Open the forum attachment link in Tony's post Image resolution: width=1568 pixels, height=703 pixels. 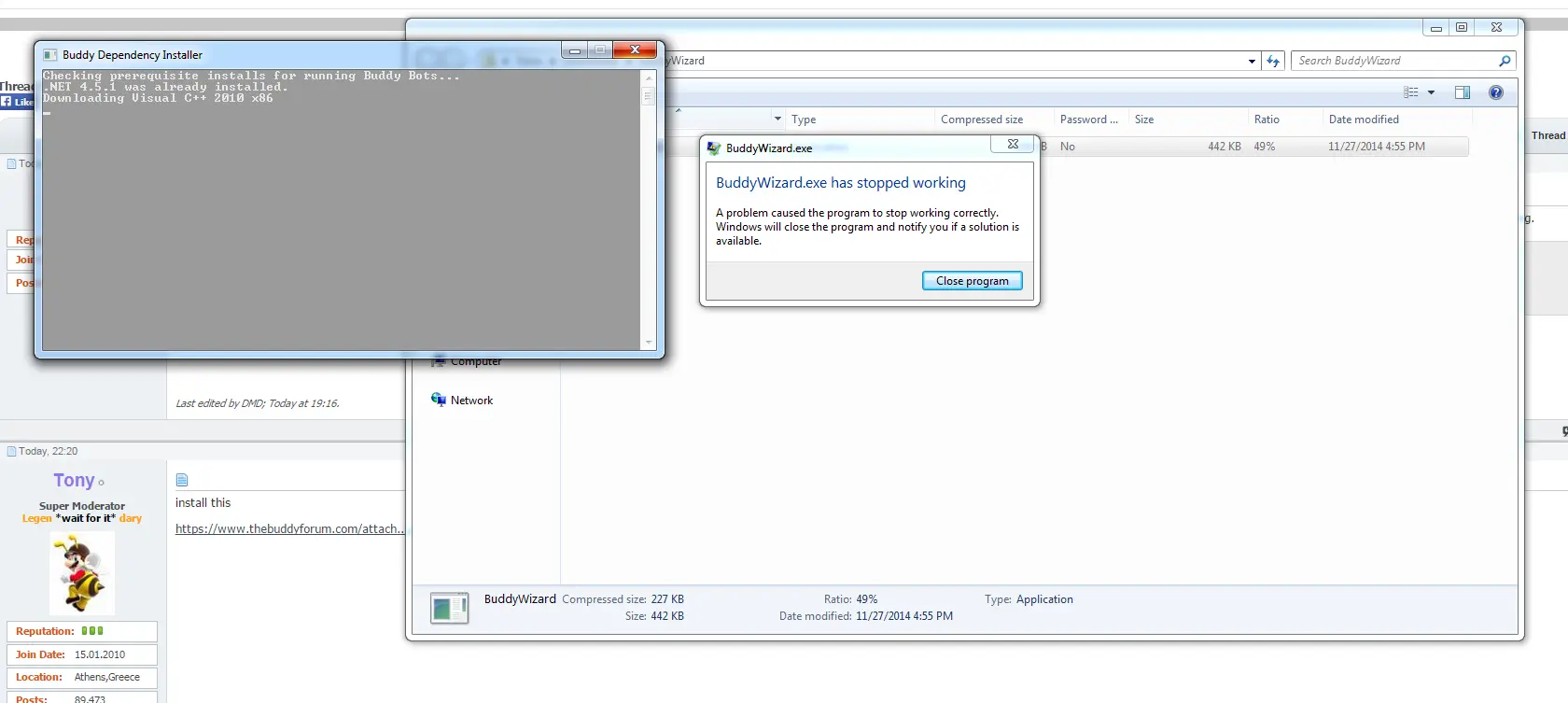[x=289, y=528]
